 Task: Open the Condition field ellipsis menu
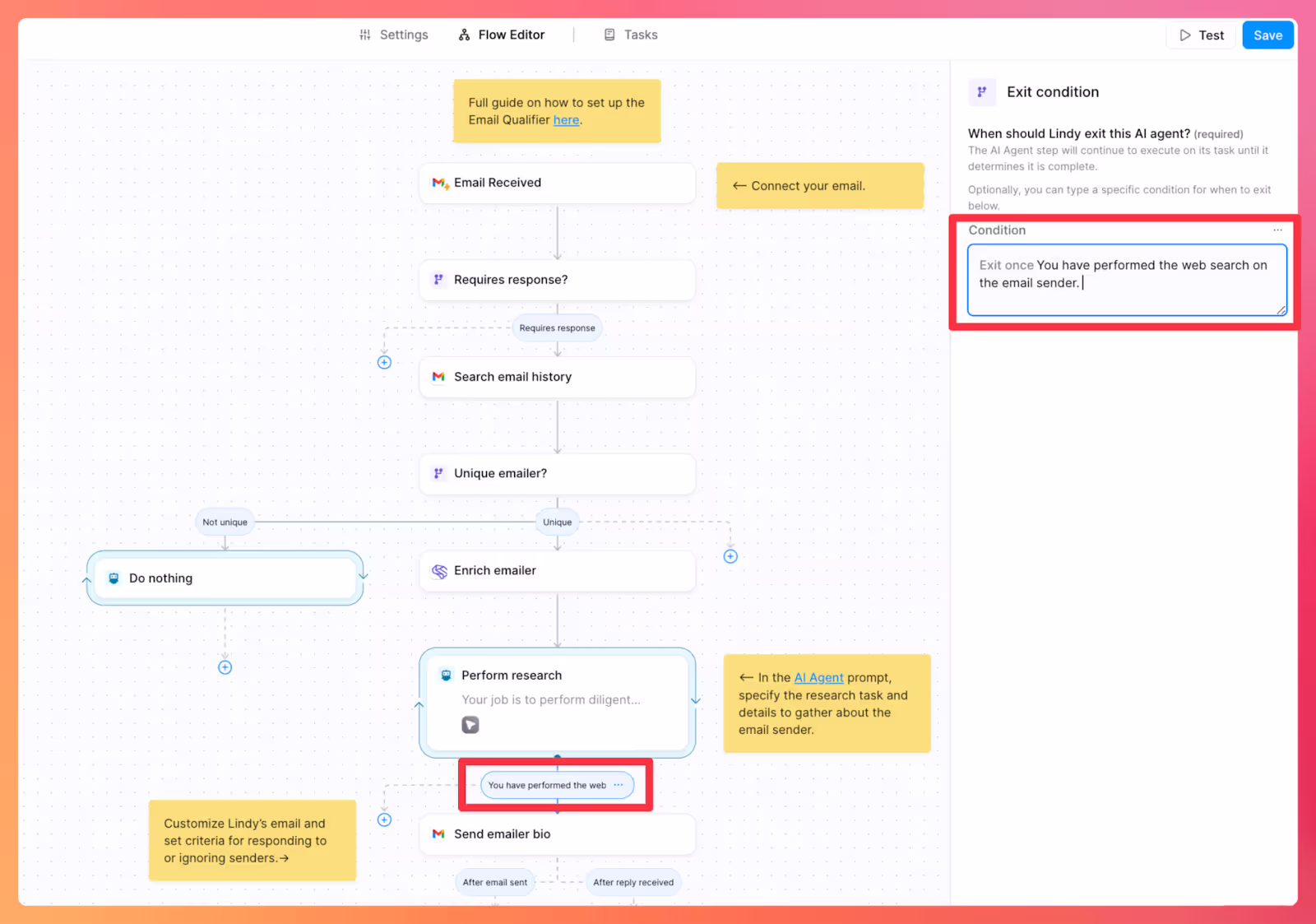(x=1277, y=230)
